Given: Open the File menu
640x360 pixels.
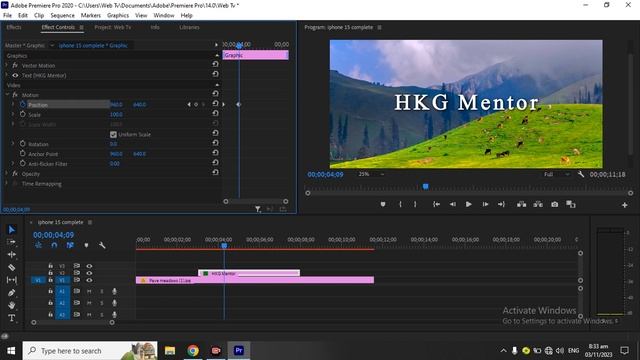Looking at the screenshot, I should tap(7, 15).
